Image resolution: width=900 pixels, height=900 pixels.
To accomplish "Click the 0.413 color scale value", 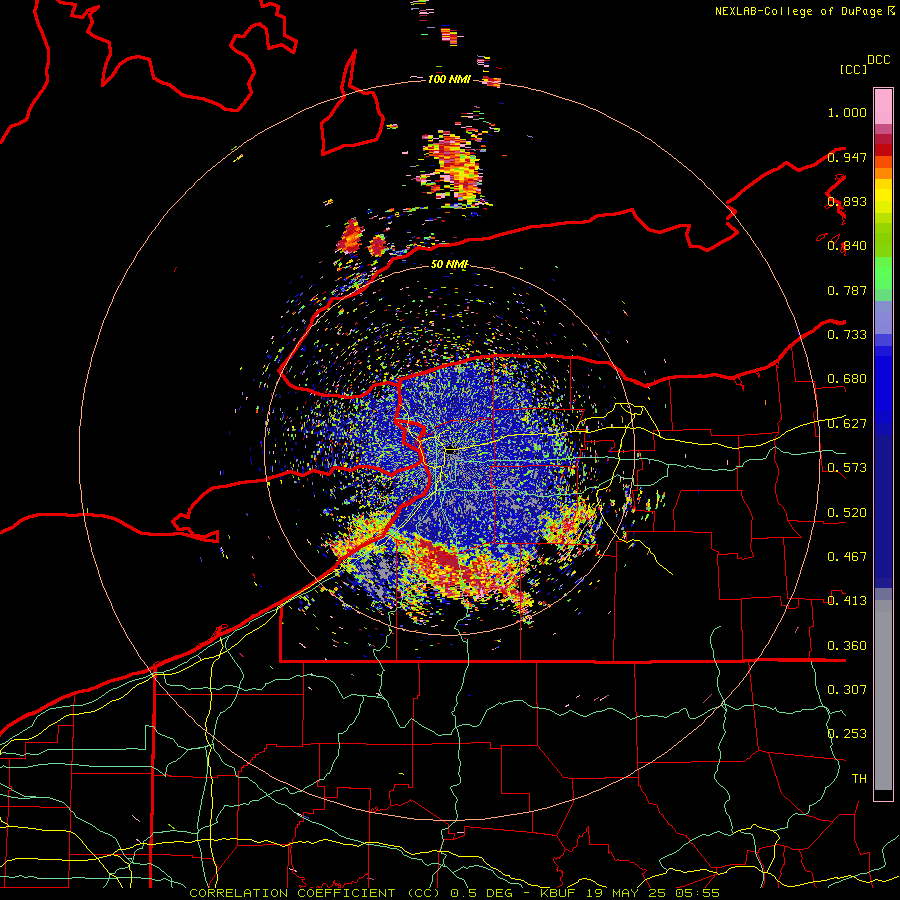I will [847, 601].
